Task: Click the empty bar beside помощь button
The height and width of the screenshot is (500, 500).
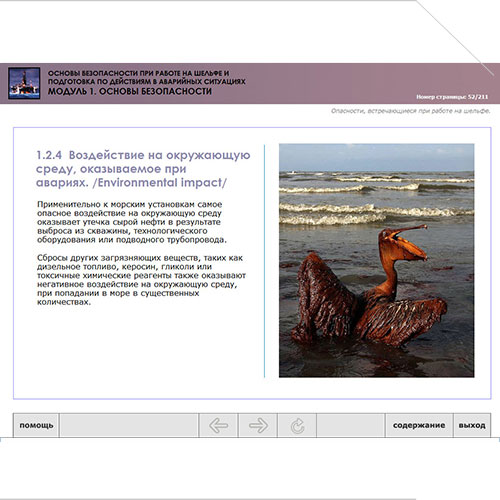Action: (129, 425)
